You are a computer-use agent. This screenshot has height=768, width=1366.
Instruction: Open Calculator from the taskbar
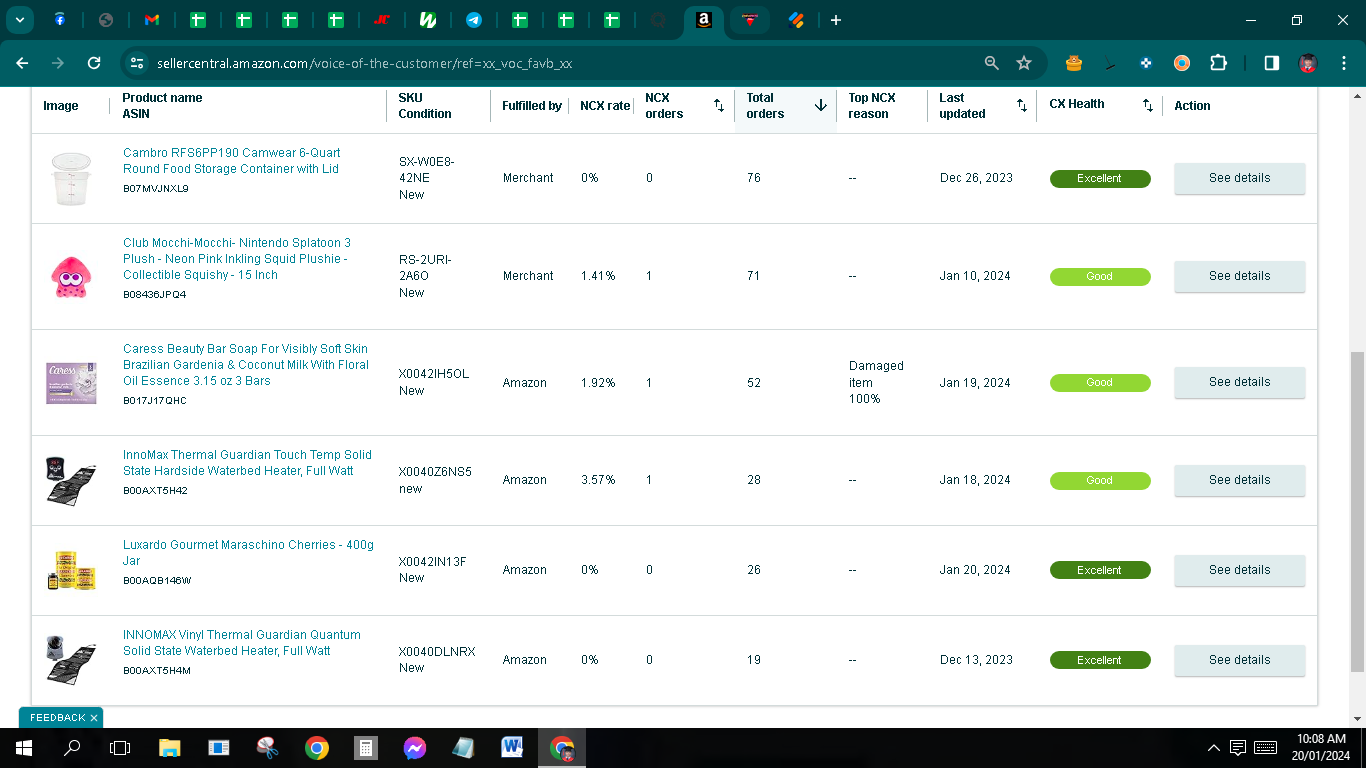[366, 748]
